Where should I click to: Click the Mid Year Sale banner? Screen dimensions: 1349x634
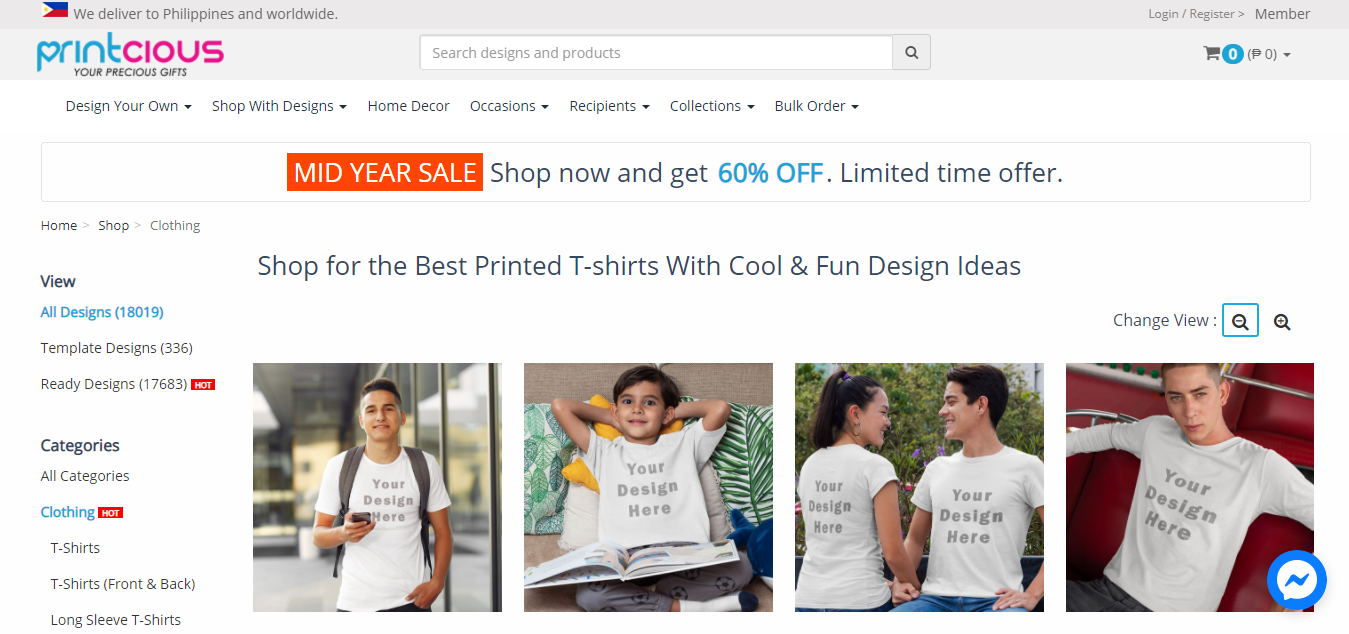pos(675,172)
